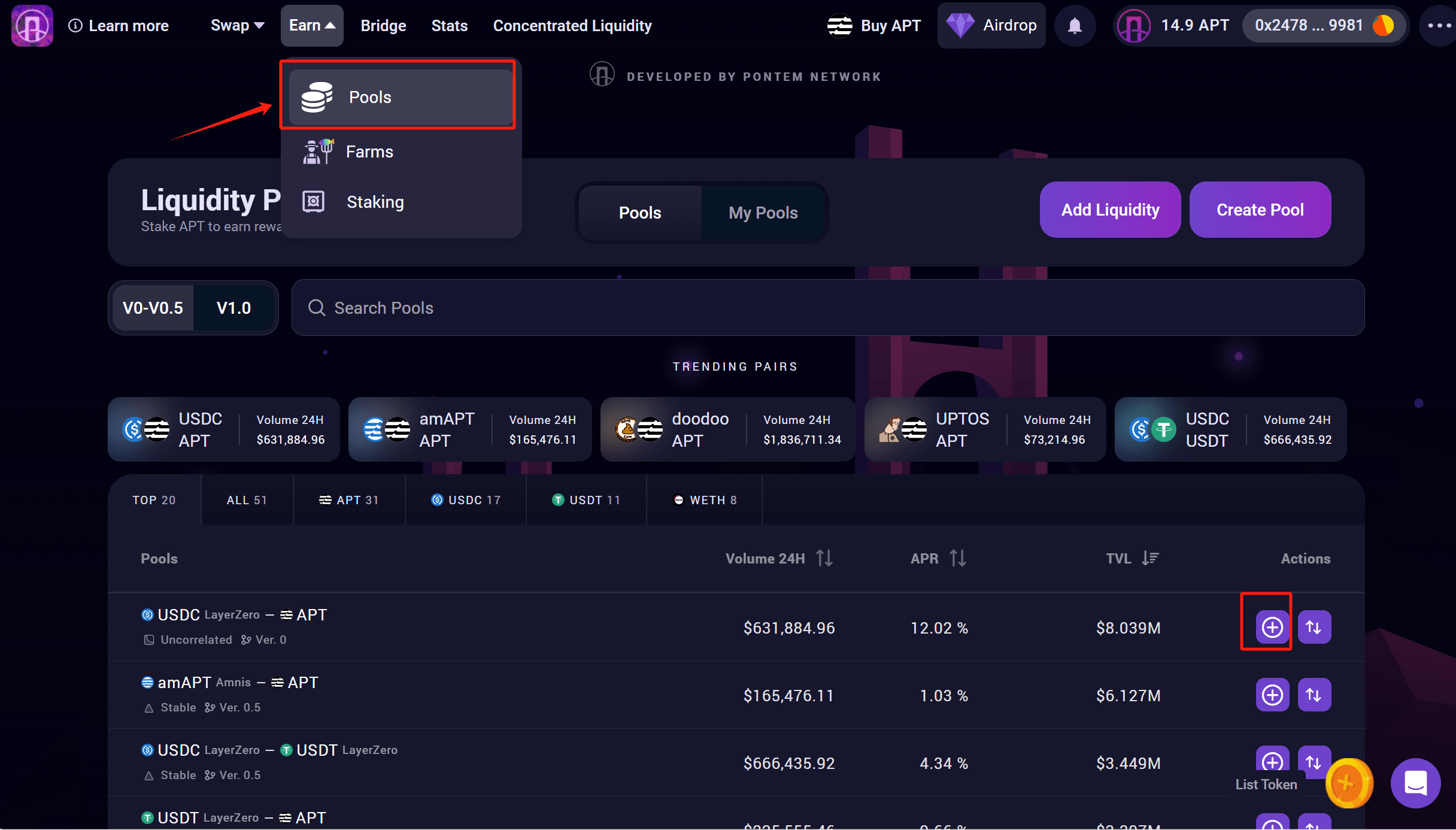Switch to My Pools view

(763, 213)
